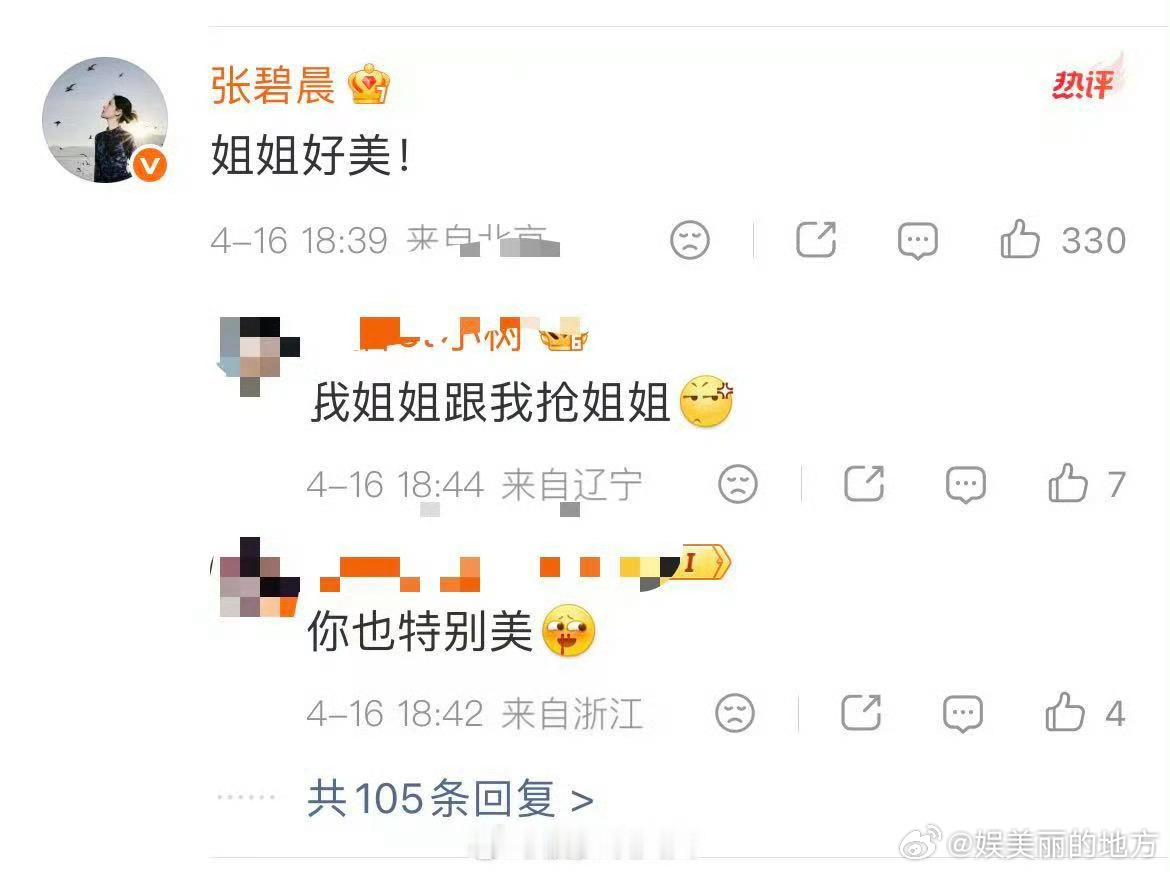Expand 共105条回复 to view all replies
Image resolution: width=1170 pixels, height=872 pixels.
[x=451, y=799]
